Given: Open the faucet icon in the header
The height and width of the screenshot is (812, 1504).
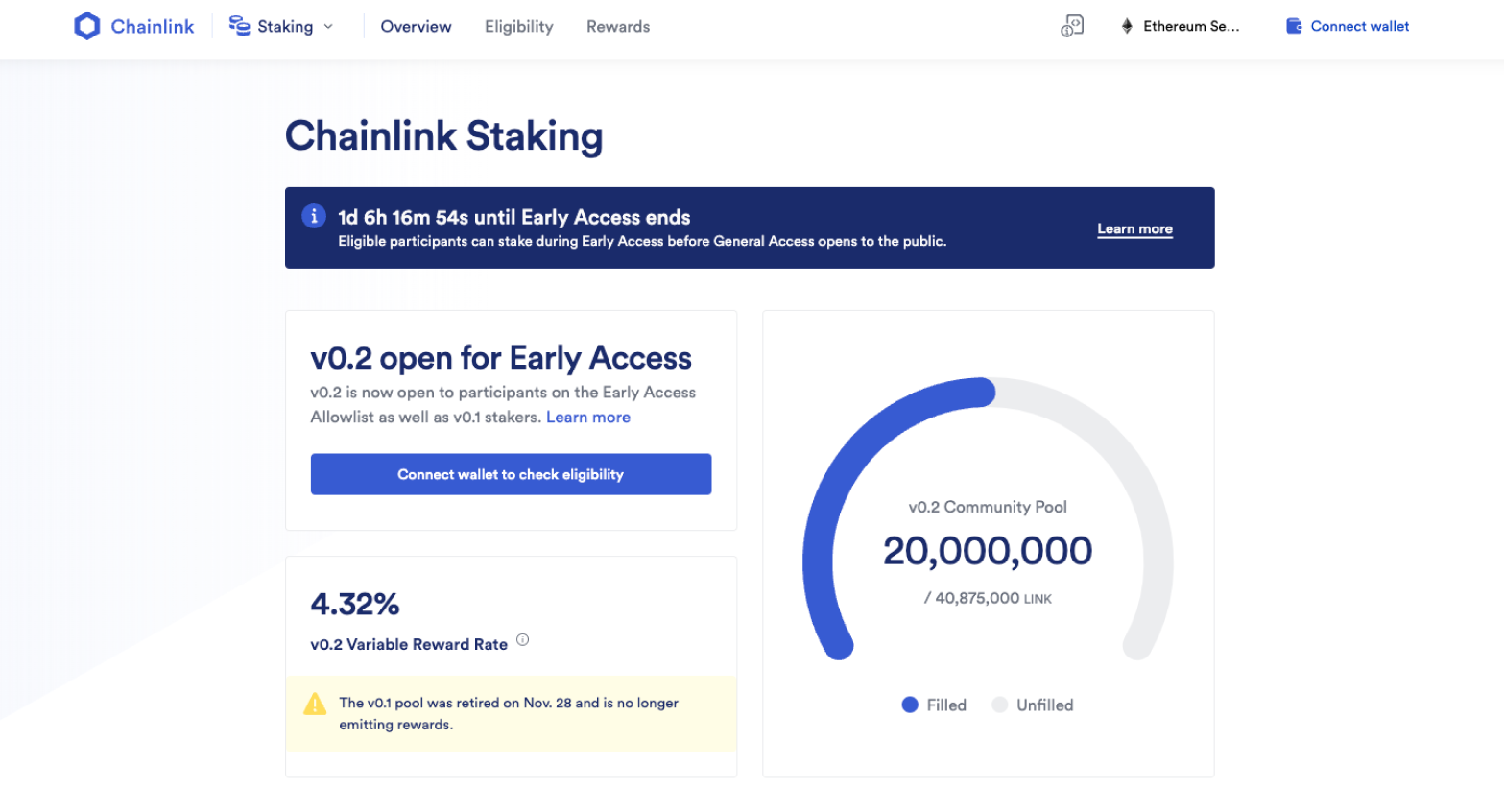Looking at the screenshot, I should point(1072,26).
